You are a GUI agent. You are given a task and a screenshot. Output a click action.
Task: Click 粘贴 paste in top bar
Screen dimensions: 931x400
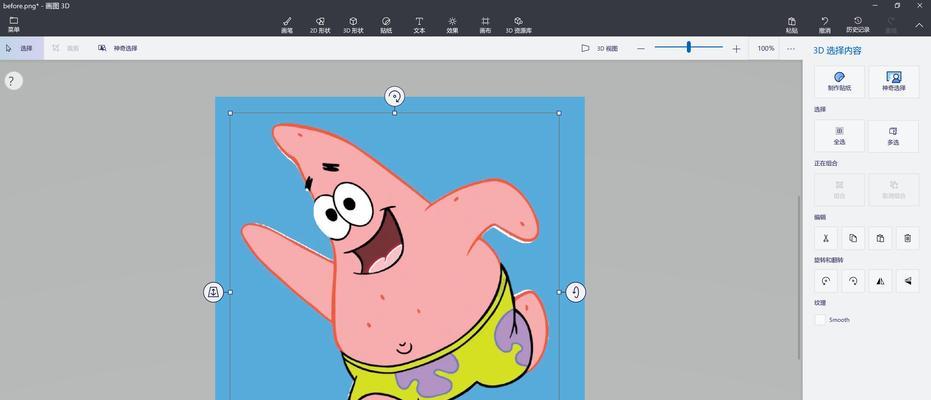tap(791, 24)
